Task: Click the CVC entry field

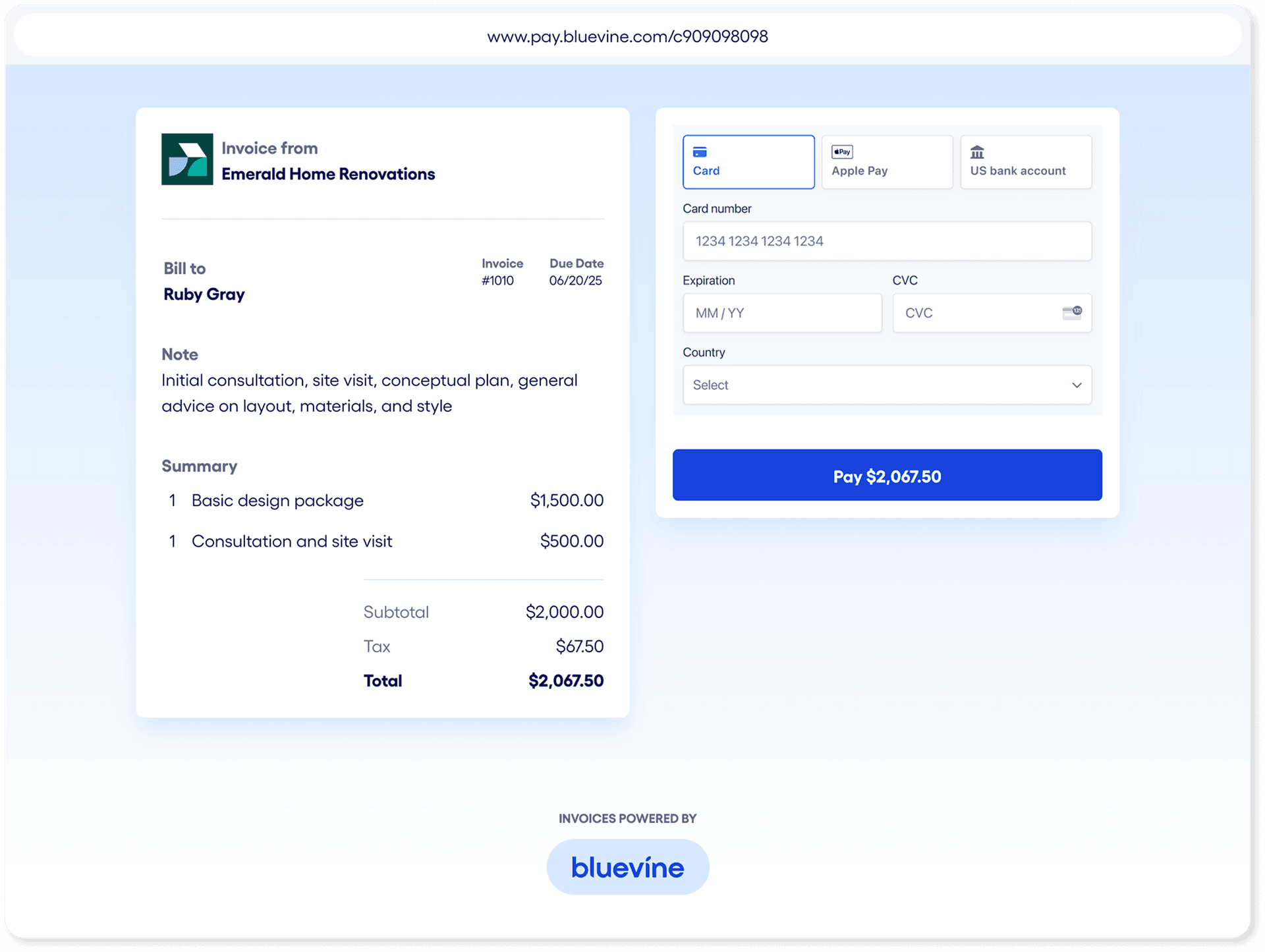Action: tap(975, 313)
